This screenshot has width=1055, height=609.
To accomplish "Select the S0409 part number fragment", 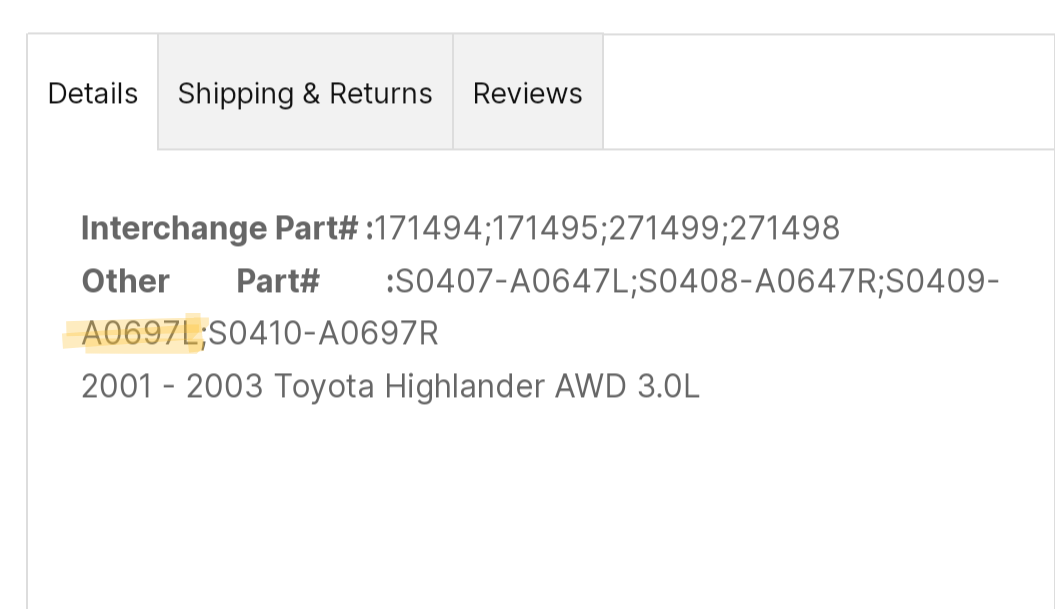I will (936, 280).
